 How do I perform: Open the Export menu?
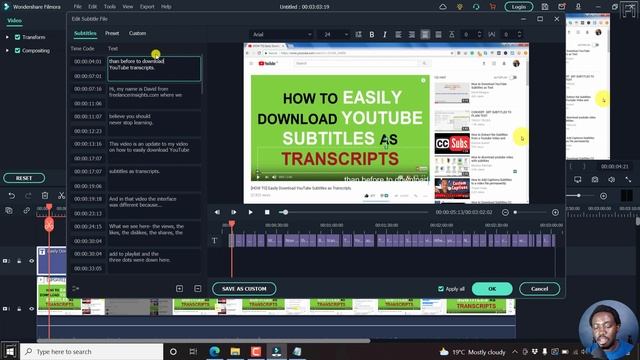(147, 7)
